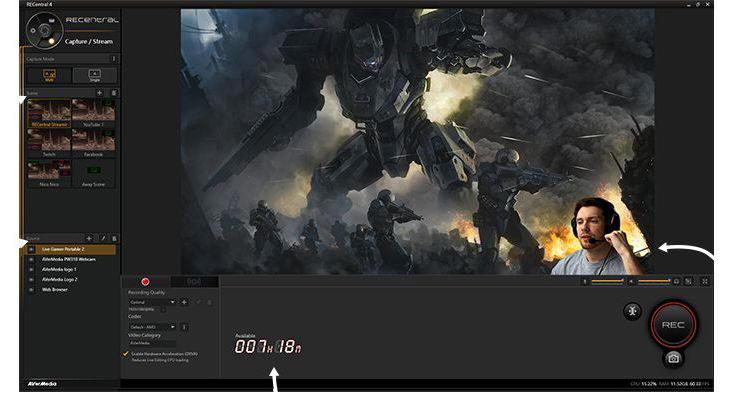Viewport: 738px width, 409px height.
Task: Select the Multi capture mode
Action: tap(49, 75)
